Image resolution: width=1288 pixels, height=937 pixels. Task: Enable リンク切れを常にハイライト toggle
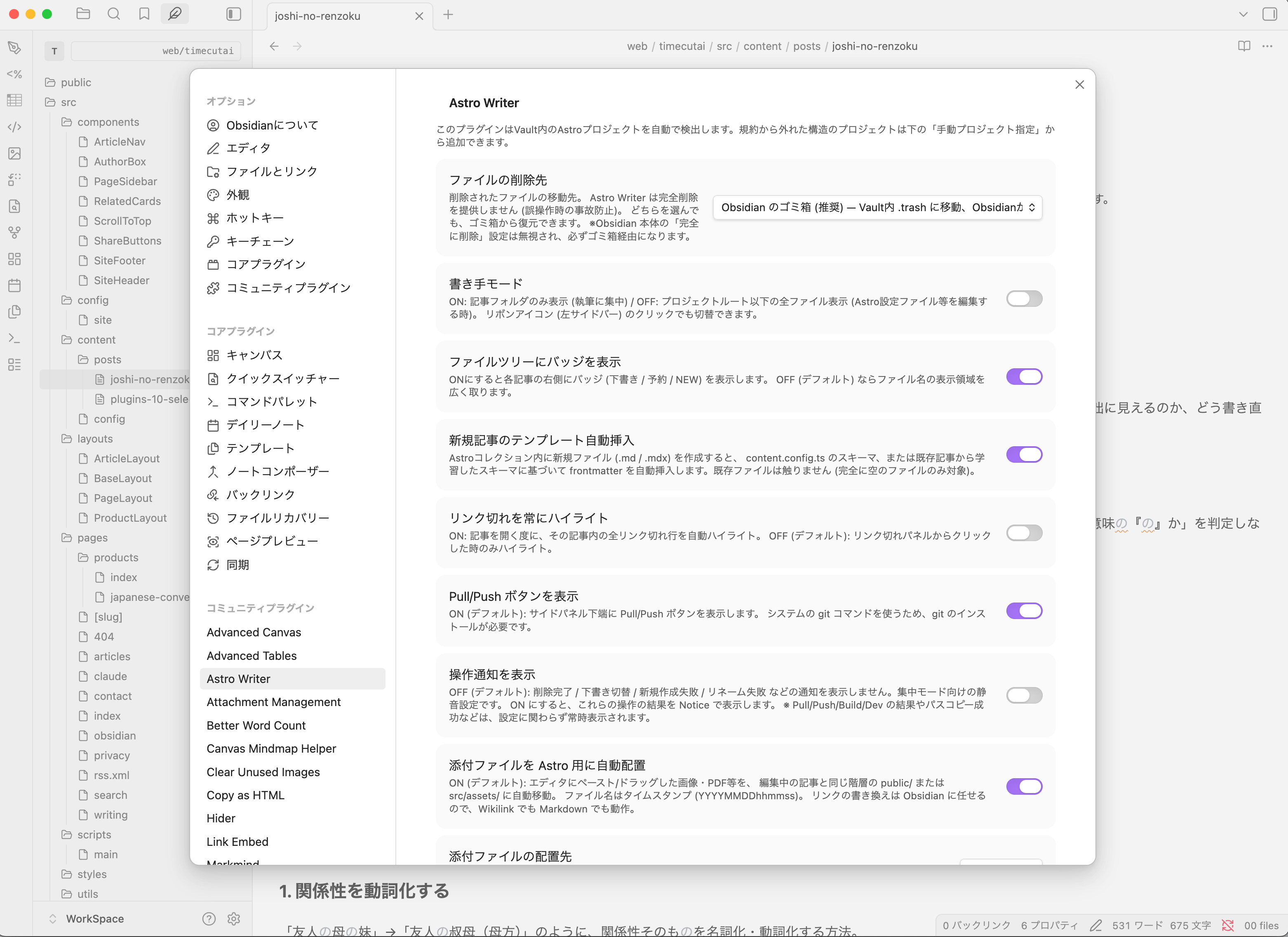pyautogui.click(x=1025, y=533)
